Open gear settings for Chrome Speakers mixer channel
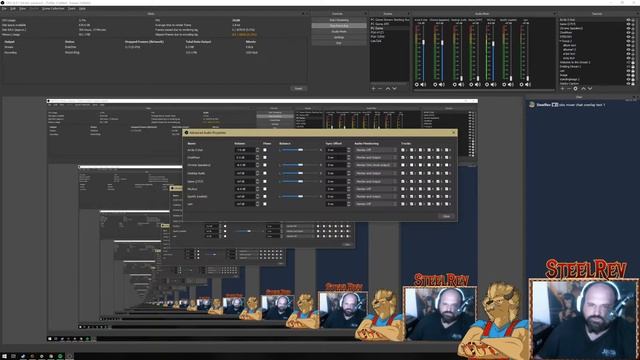The width and height of the screenshot is (640, 360). [x=435, y=84]
